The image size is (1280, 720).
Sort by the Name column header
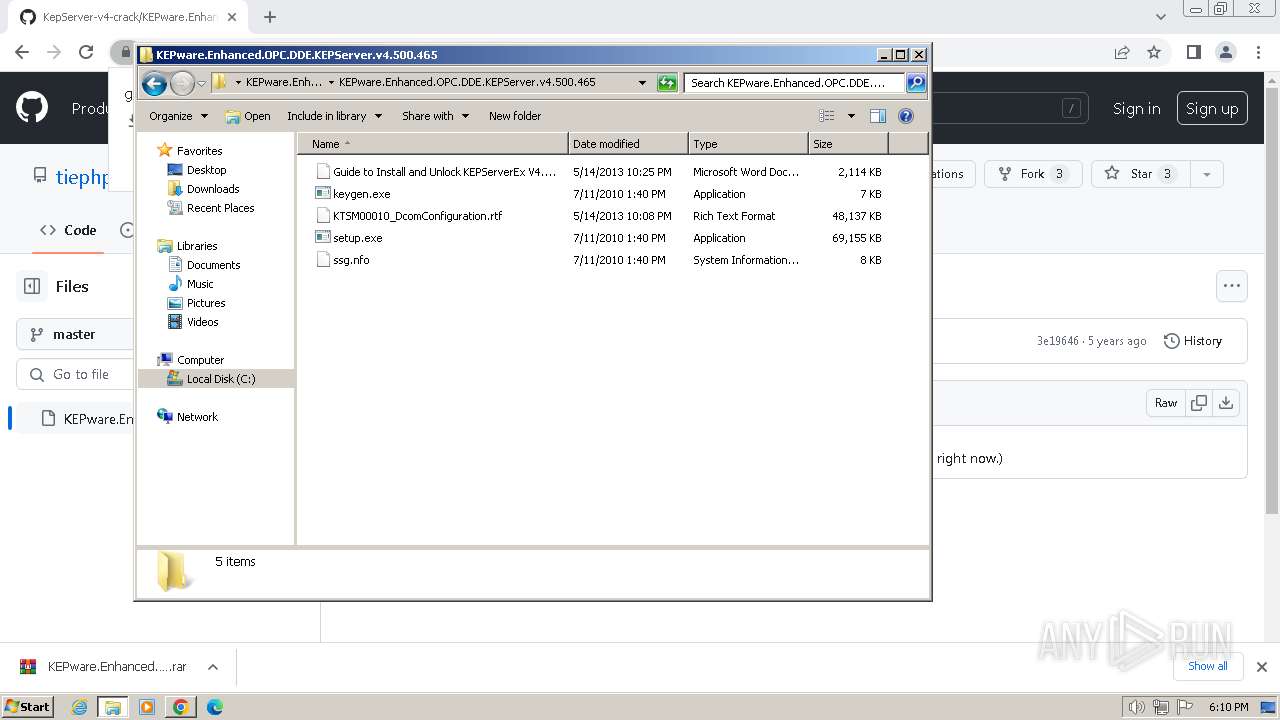pos(432,144)
